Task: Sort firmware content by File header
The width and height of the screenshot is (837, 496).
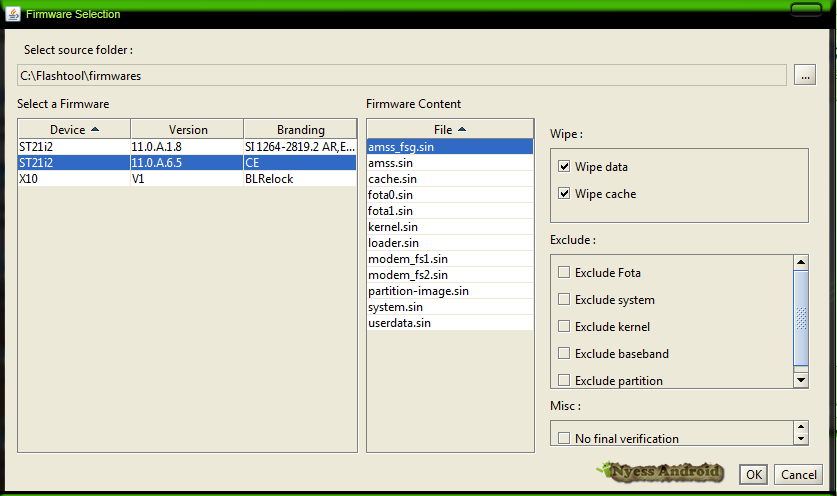Action: [x=450, y=130]
